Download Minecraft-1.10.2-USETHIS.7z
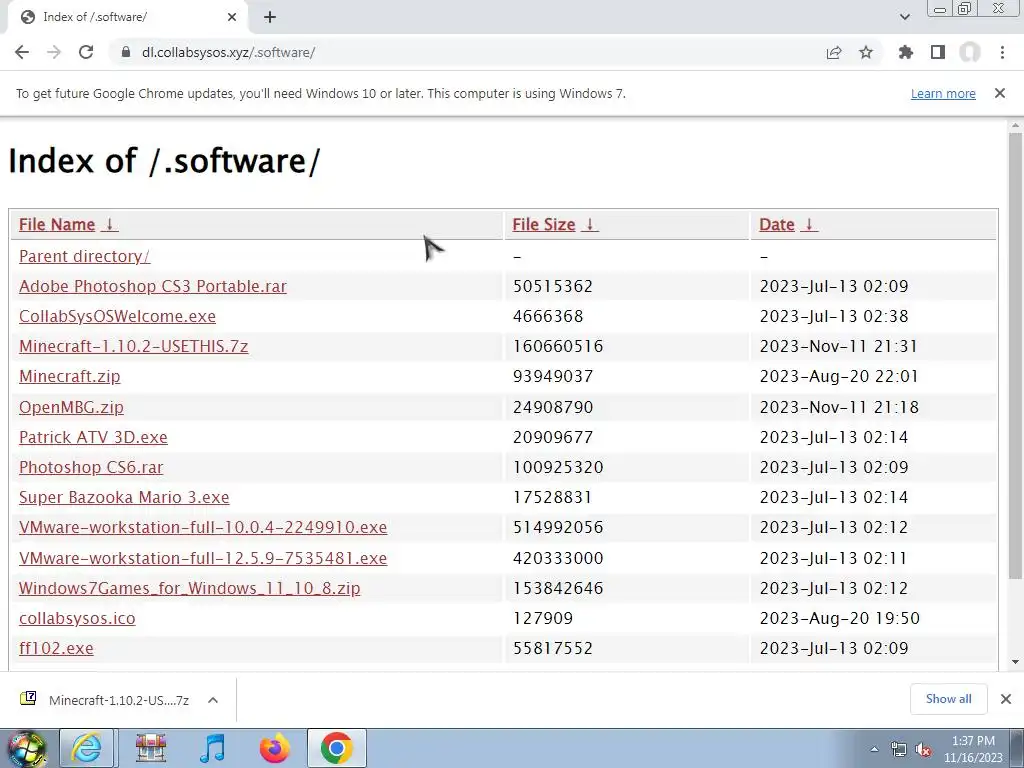Screen dimensions: 1024x768 [x=133, y=346]
